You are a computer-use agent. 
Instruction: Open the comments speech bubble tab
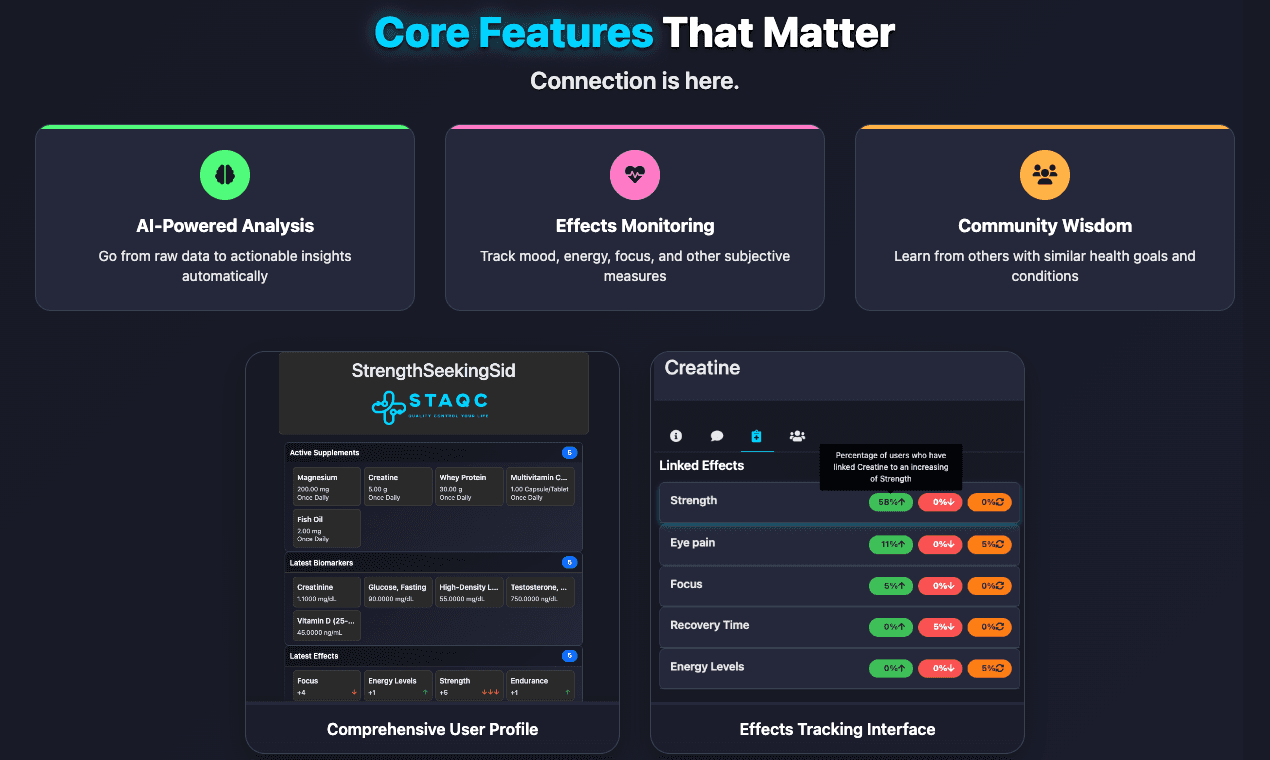click(717, 436)
